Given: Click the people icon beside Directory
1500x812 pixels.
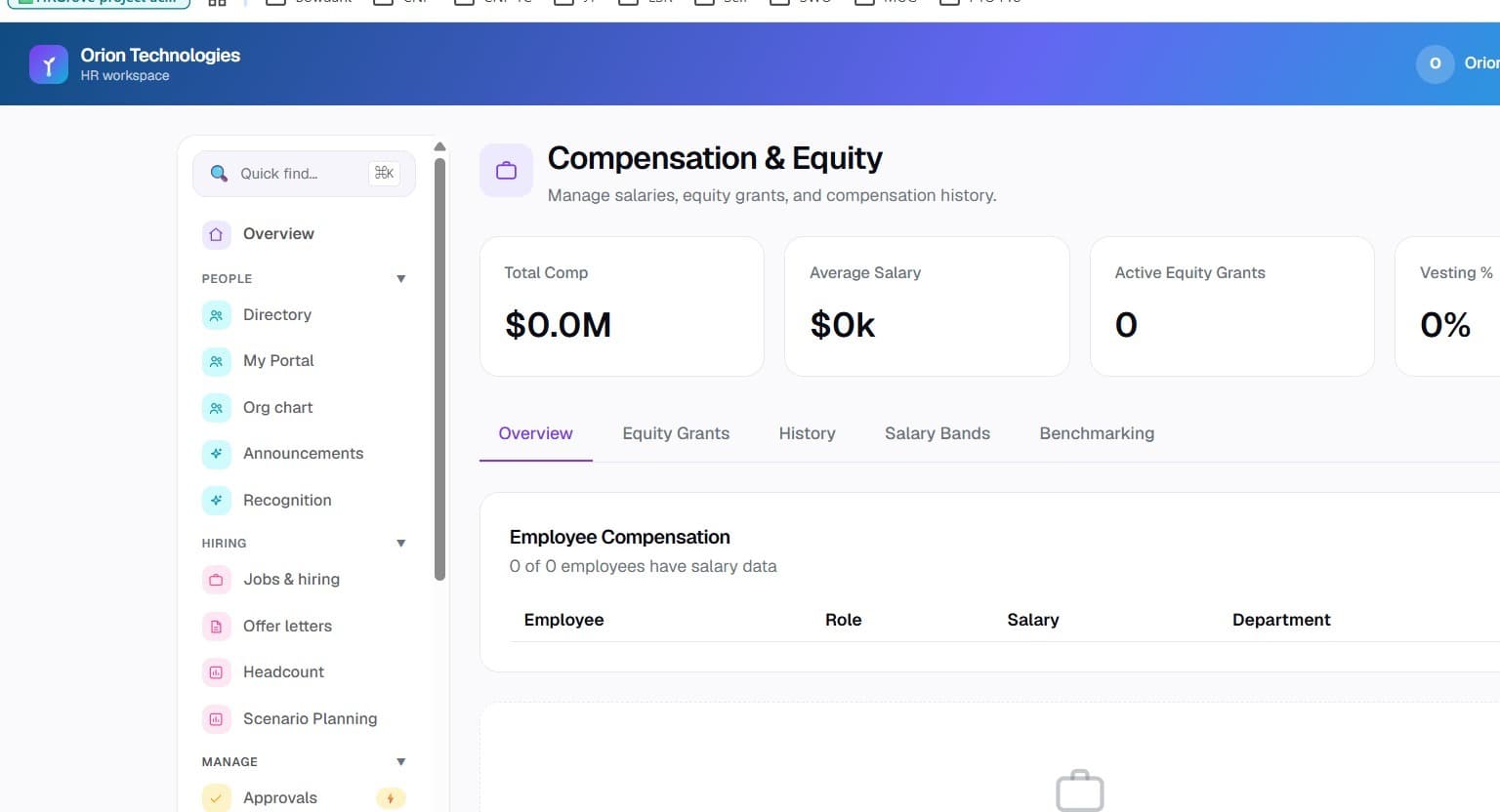Looking at the screenshot, I should click(216, 315).
